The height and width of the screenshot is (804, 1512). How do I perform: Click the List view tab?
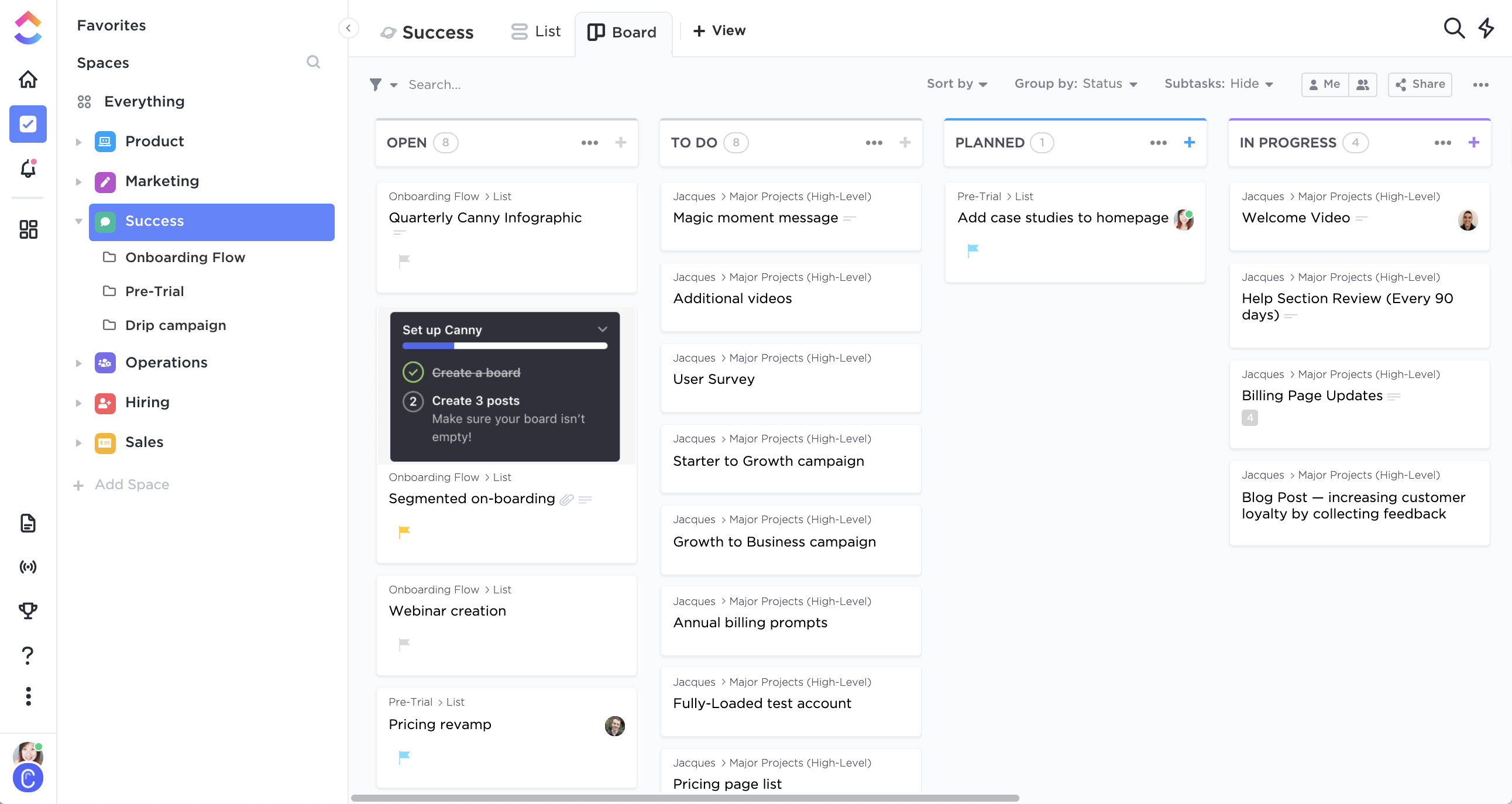(537, 30)
